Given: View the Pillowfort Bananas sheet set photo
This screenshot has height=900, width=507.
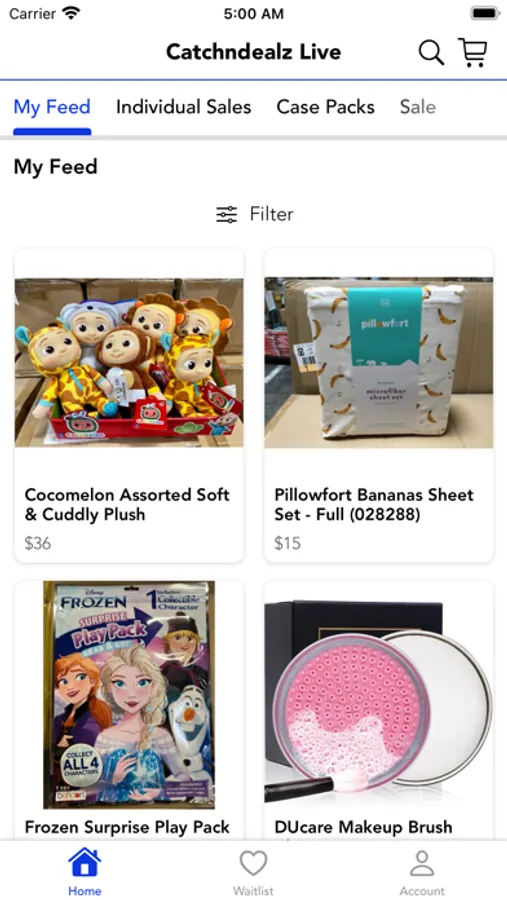Looking at the screenshot, I should pos(378,363).
